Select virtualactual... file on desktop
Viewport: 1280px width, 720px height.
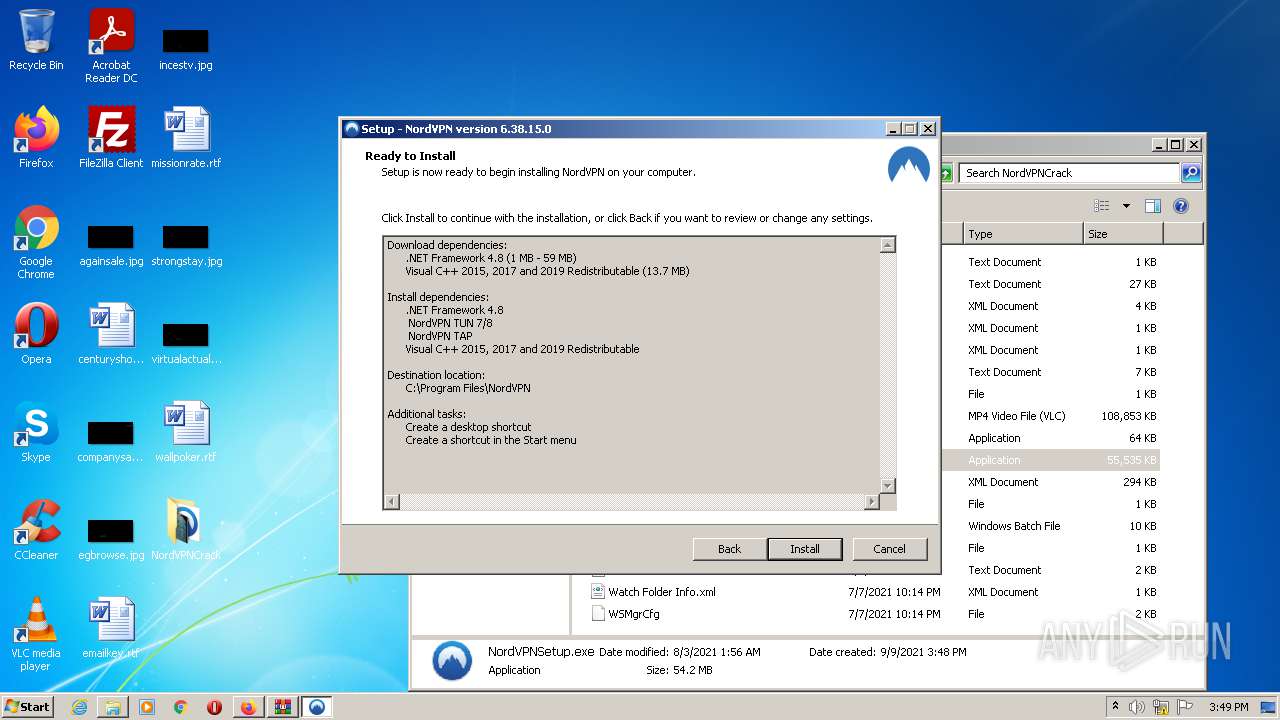186,344
